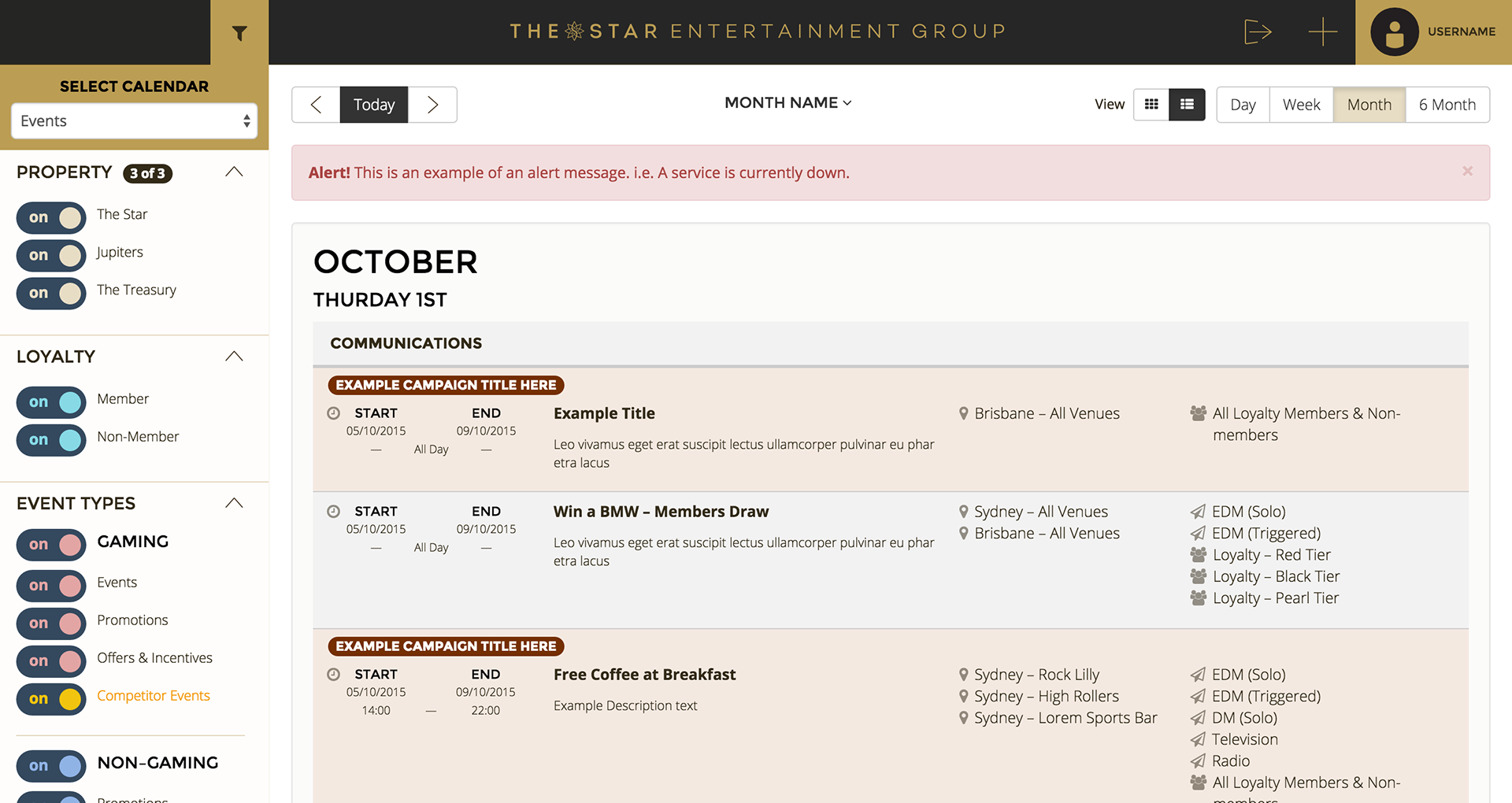Go to previous month arrow
The height and width of the screenshot is (803, 1512).
[316, 105]
